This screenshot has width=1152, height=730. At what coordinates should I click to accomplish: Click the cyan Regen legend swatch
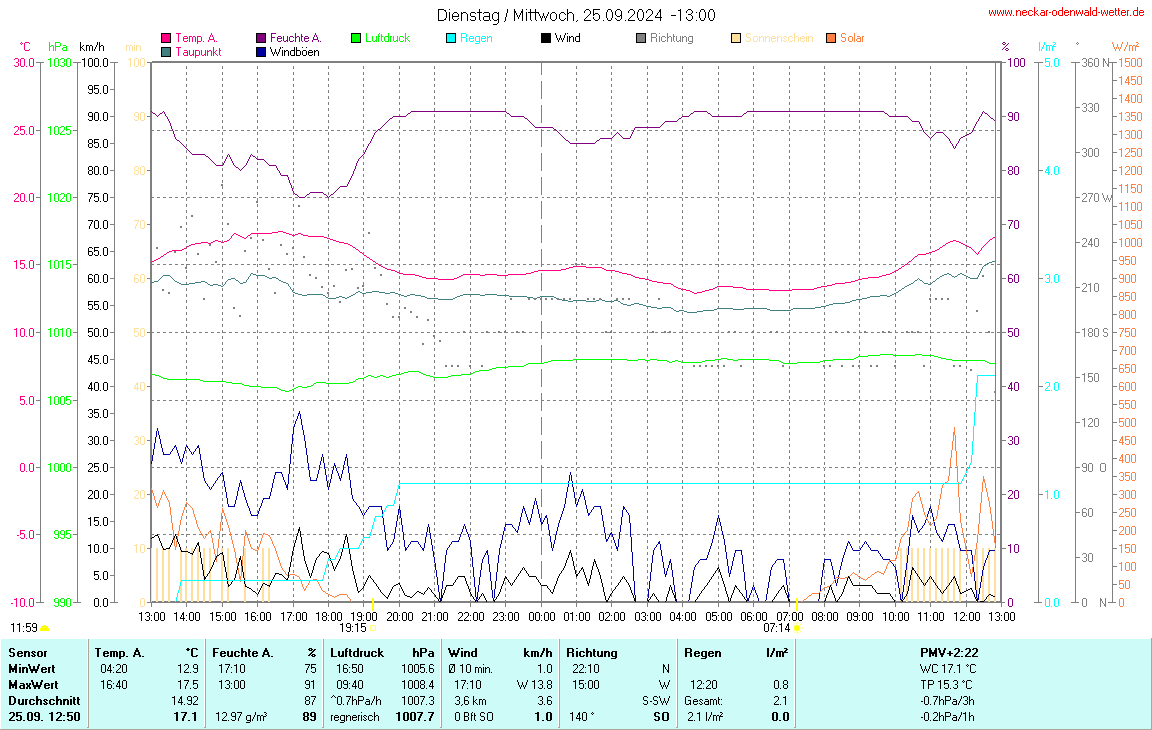coord(451,39)
